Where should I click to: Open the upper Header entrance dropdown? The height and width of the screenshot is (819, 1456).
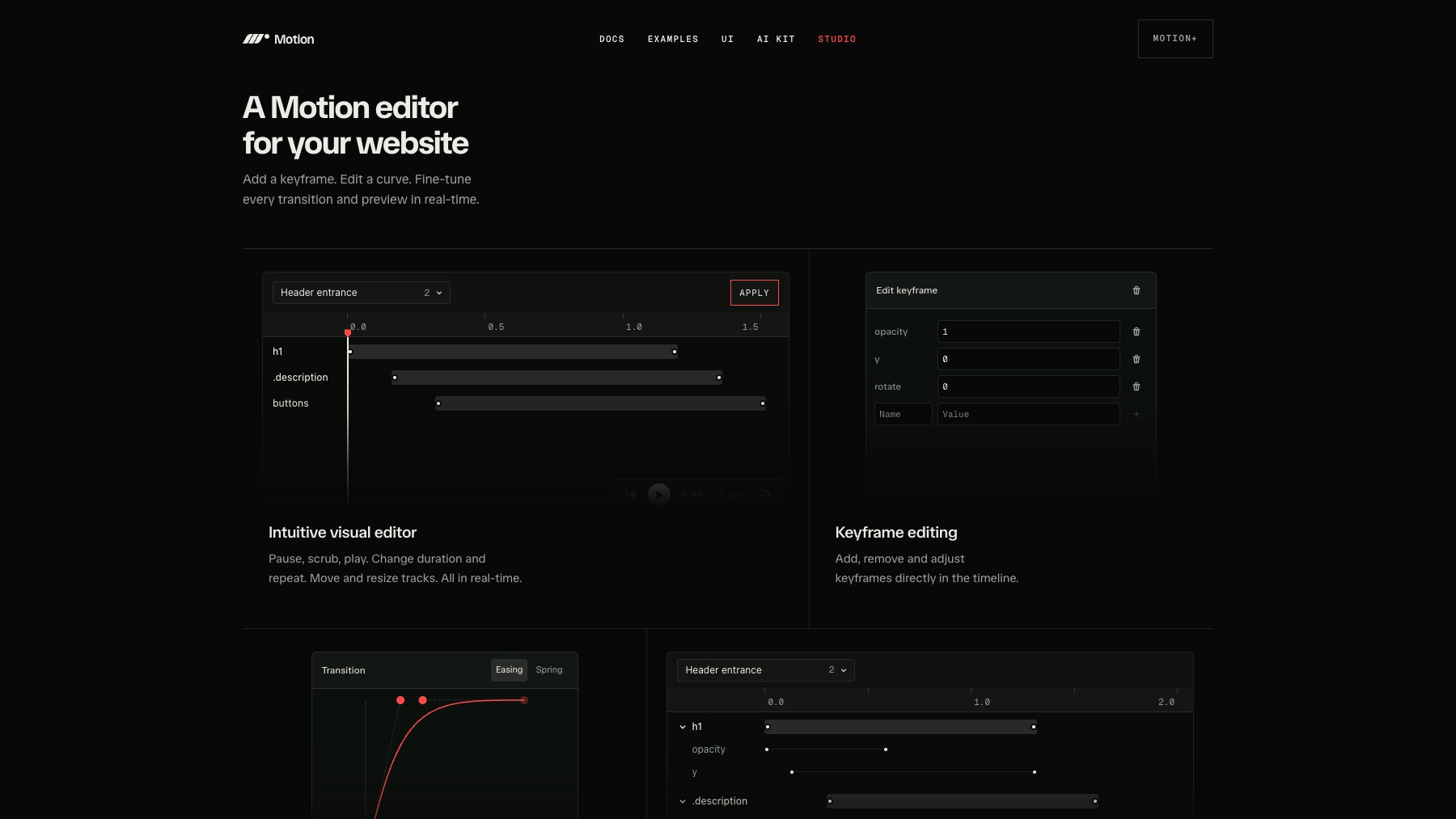point(362,293)
